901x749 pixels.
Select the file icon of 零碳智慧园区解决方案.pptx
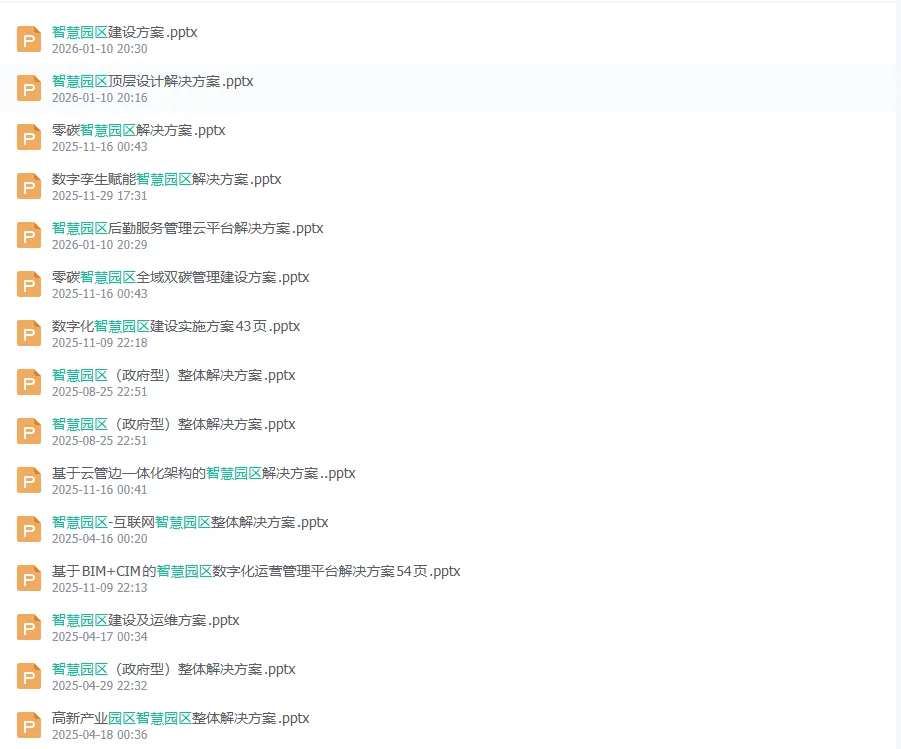[x=28, y=137]
